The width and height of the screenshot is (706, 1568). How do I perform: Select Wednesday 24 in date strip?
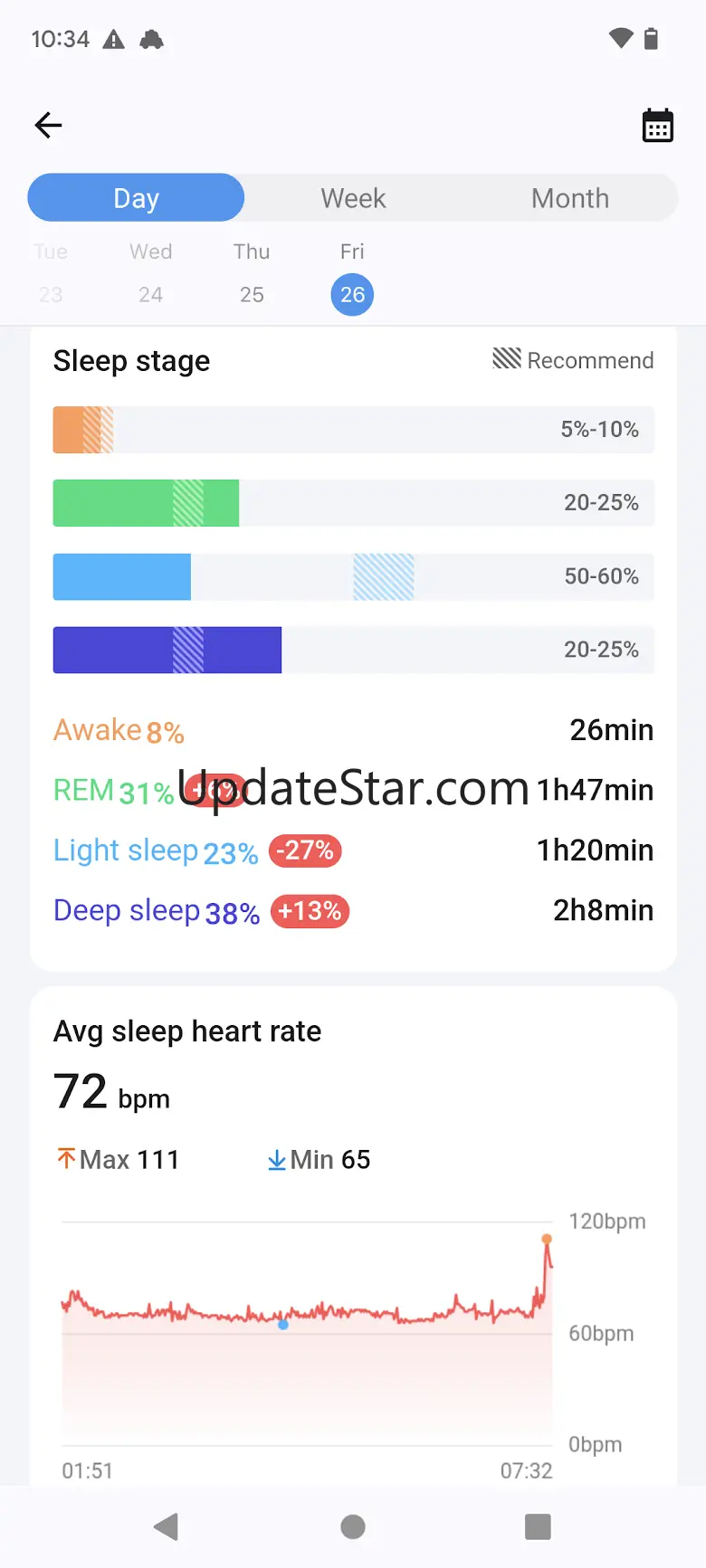[151, 294]
